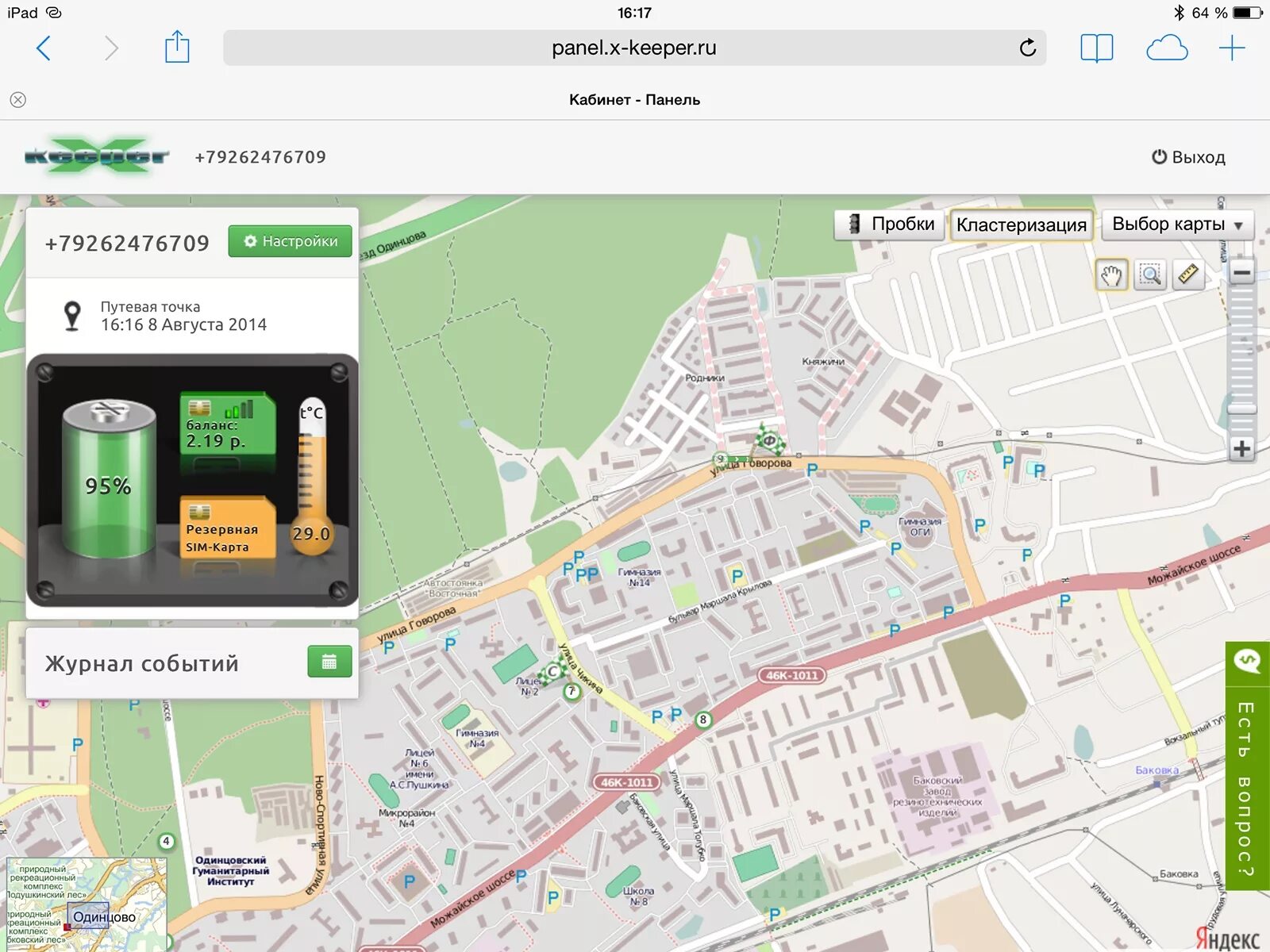The width and height of the screenshot is (1270, 952).
Task: Go forward with Safari forward arrow
Action: [111, 48]
